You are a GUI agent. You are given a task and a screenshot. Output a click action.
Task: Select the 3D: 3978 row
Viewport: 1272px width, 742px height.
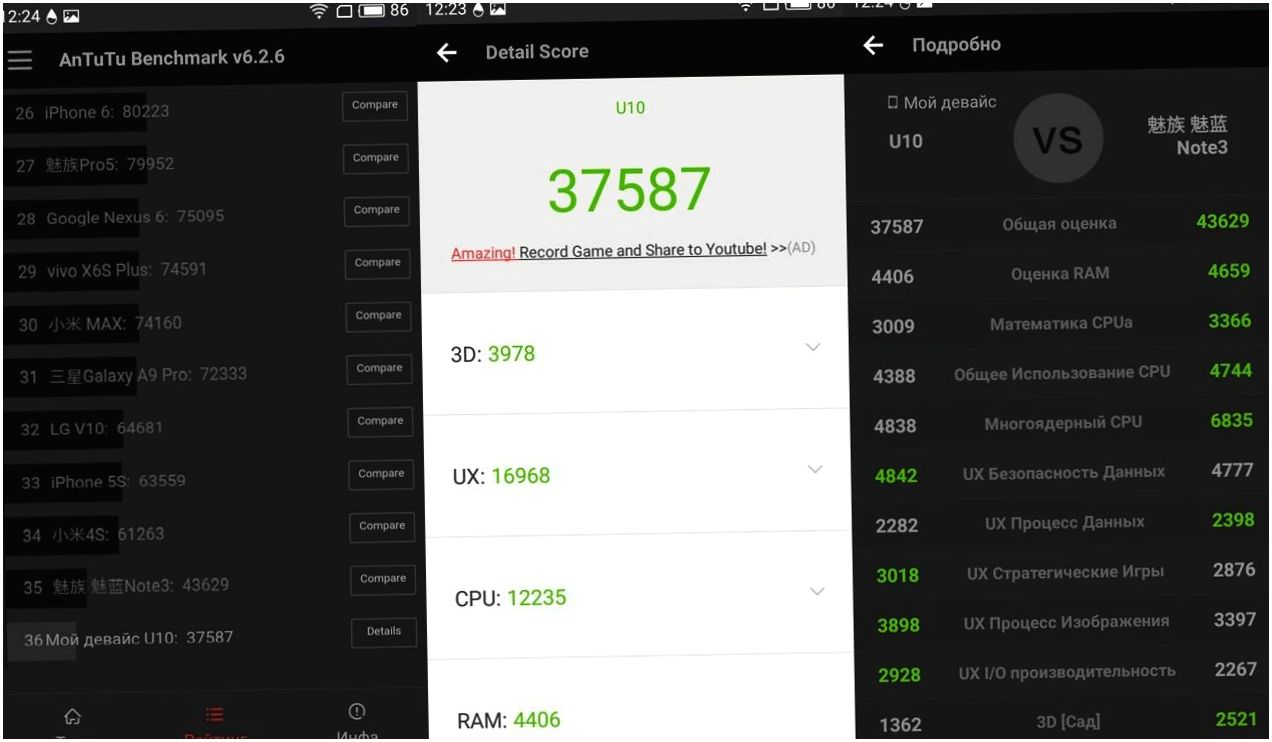point(636,352)
